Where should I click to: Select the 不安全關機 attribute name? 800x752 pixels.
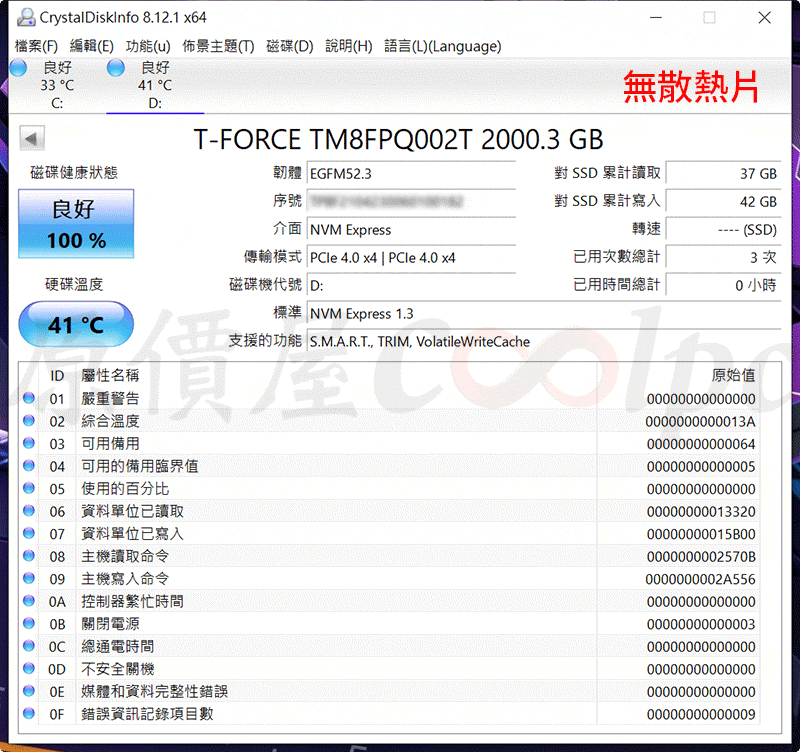[118, 669]
